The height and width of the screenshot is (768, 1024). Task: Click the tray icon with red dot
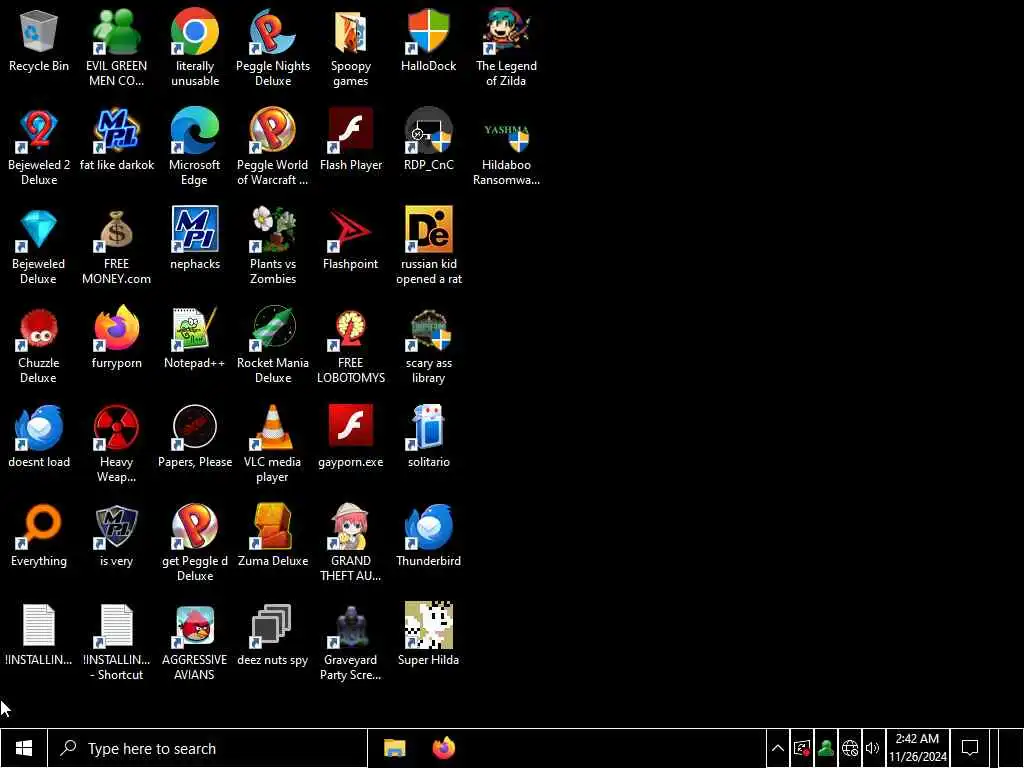pyautogui.click(x=802, y=748)
